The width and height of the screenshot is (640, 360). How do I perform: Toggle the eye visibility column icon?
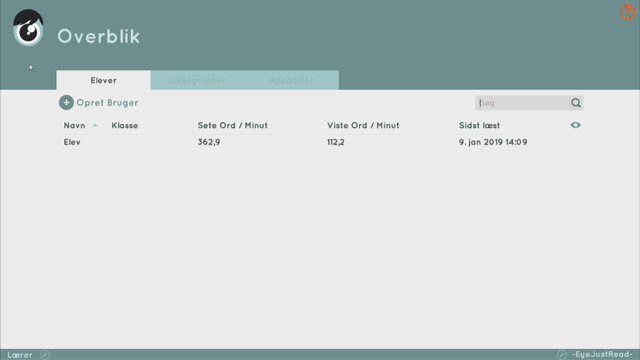click(576, 125)
